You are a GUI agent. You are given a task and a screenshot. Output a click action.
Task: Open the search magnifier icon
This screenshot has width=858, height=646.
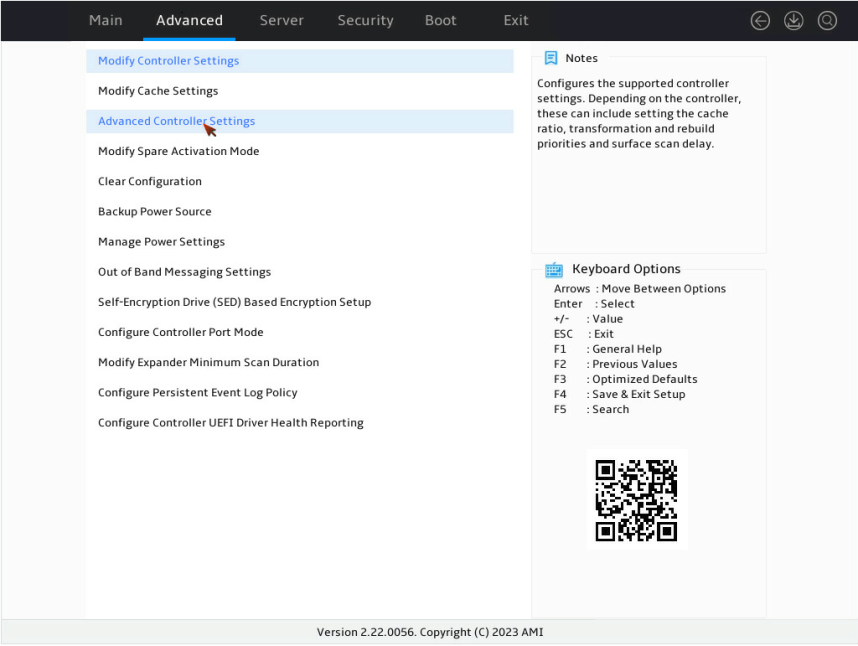click(x=827, y=21)
